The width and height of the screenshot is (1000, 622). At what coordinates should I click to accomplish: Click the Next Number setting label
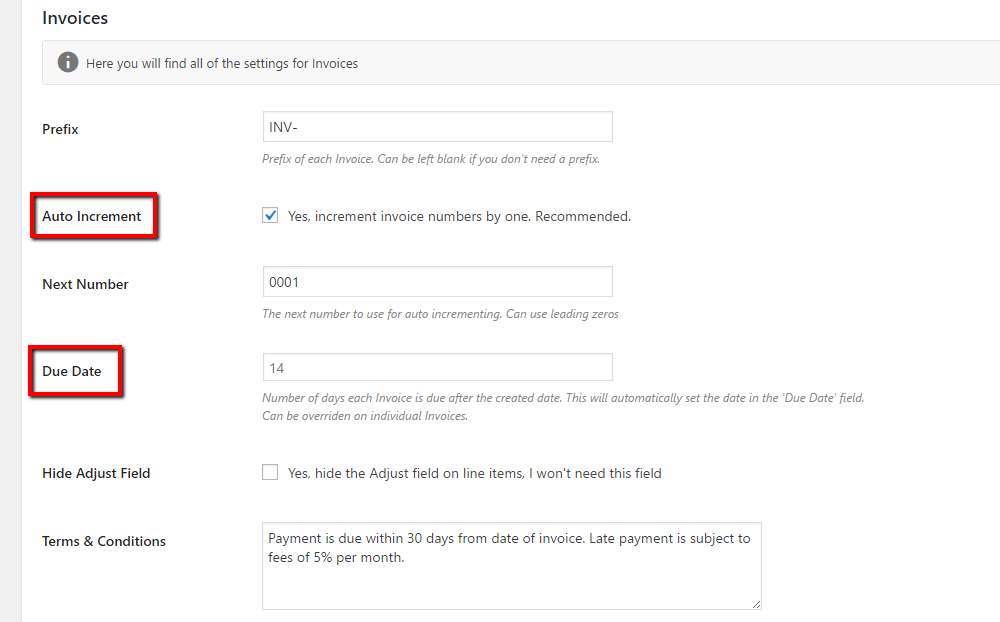tap(85, 283)
